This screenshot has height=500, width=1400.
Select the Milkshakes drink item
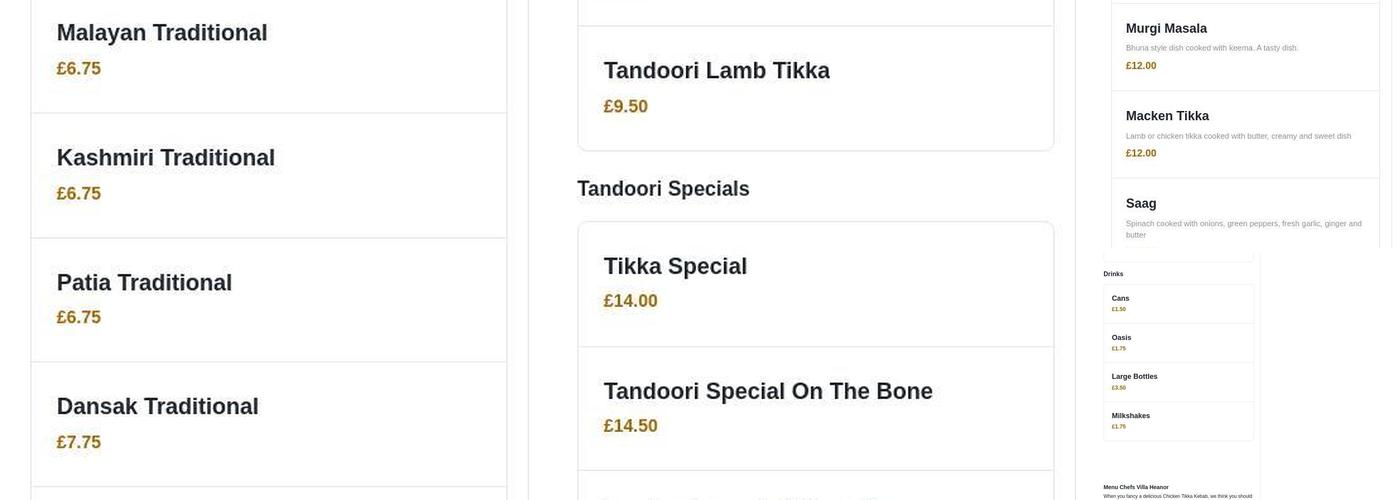[x=1130, y=416]
